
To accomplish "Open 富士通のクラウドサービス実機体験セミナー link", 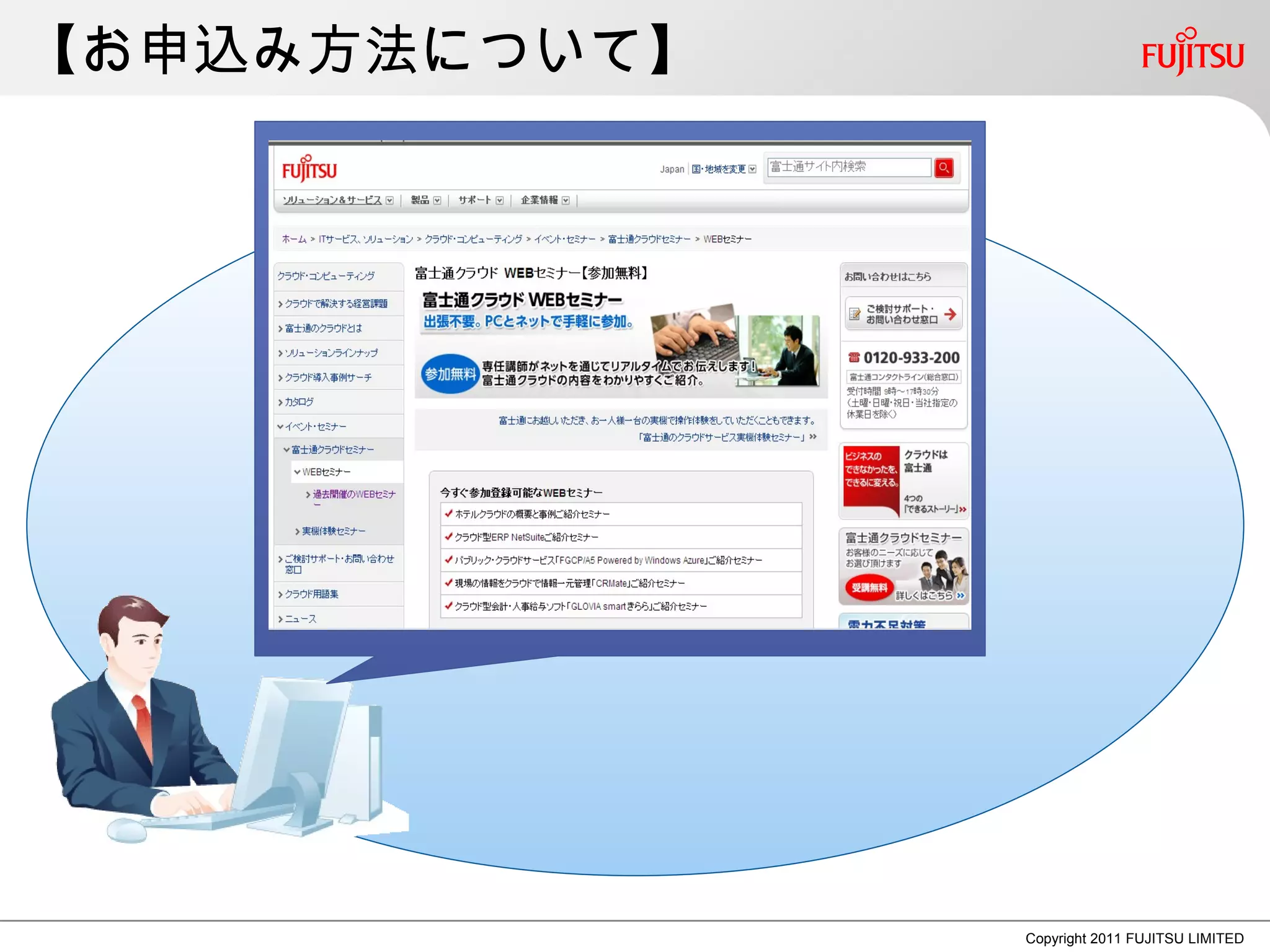I will tap(723, 438).
